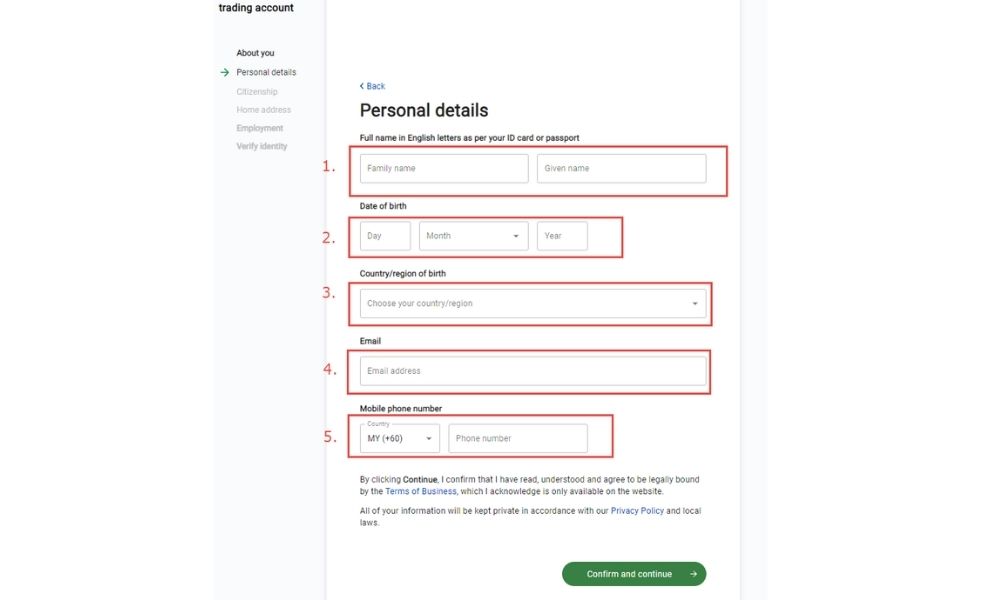Select Home address step
The height and width of the screenshot is (600, 1000).
[x=264, y=110]
